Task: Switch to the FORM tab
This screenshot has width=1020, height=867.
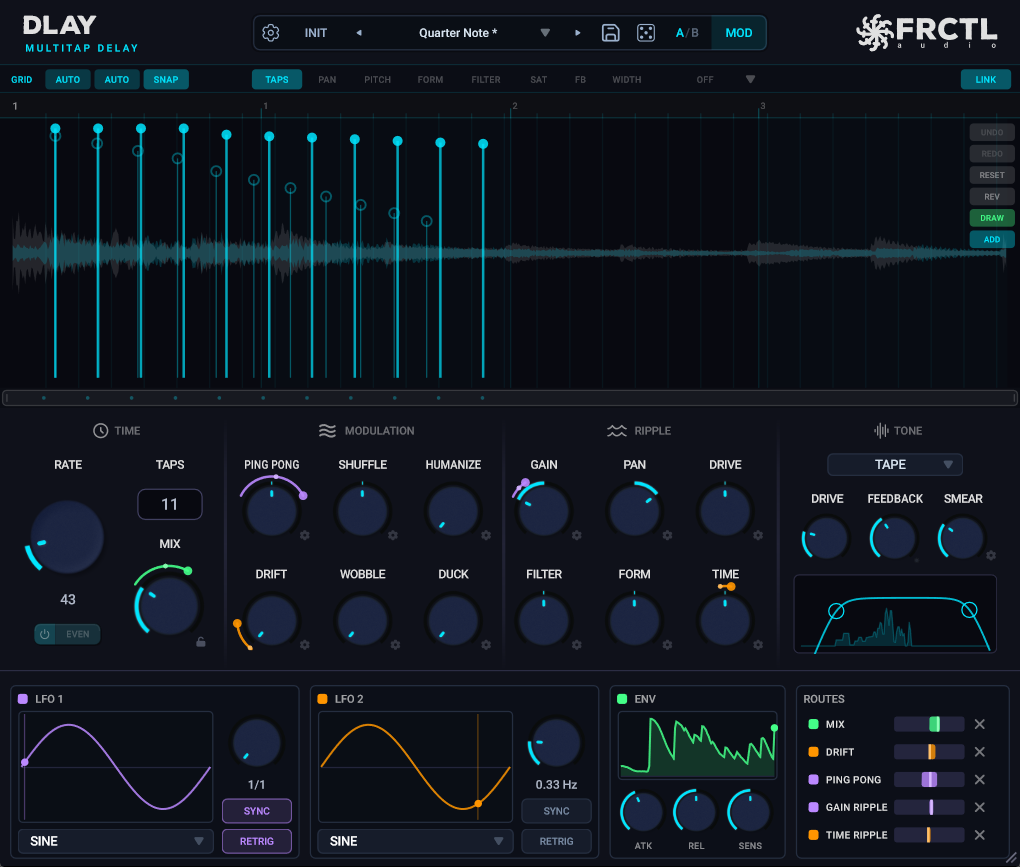Action: 430,79
